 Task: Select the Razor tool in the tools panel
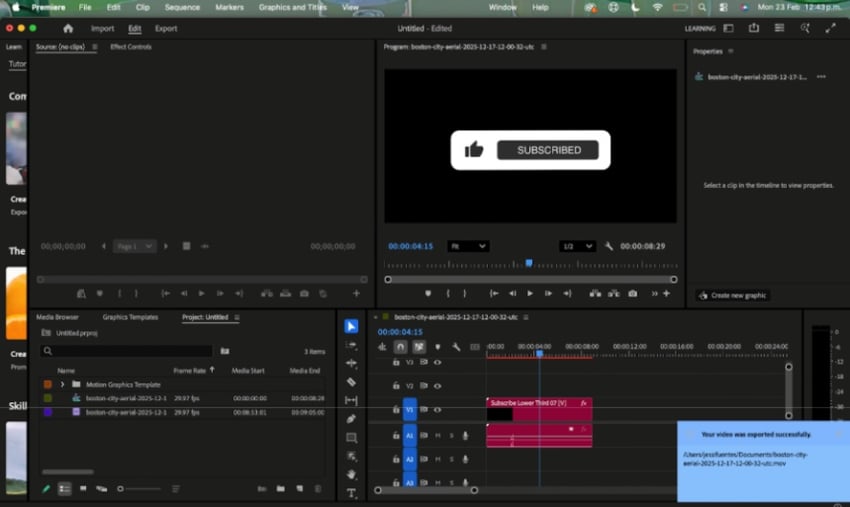(351, 382)
